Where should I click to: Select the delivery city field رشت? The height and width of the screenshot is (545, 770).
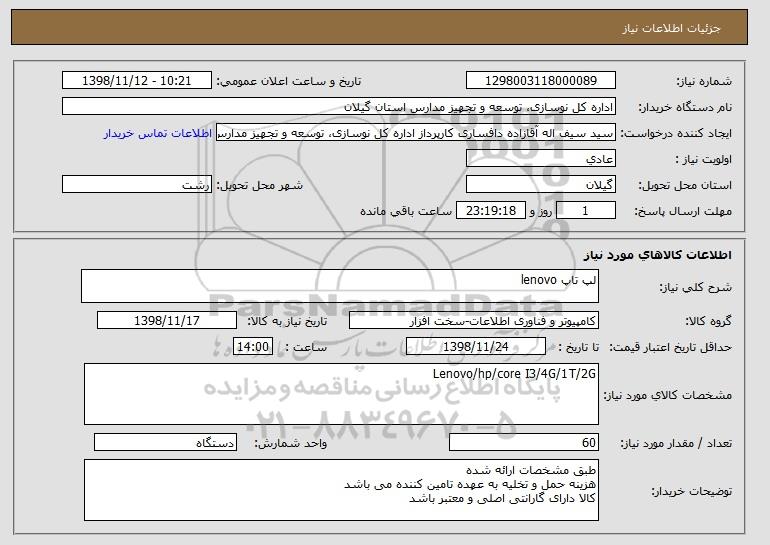137,185
